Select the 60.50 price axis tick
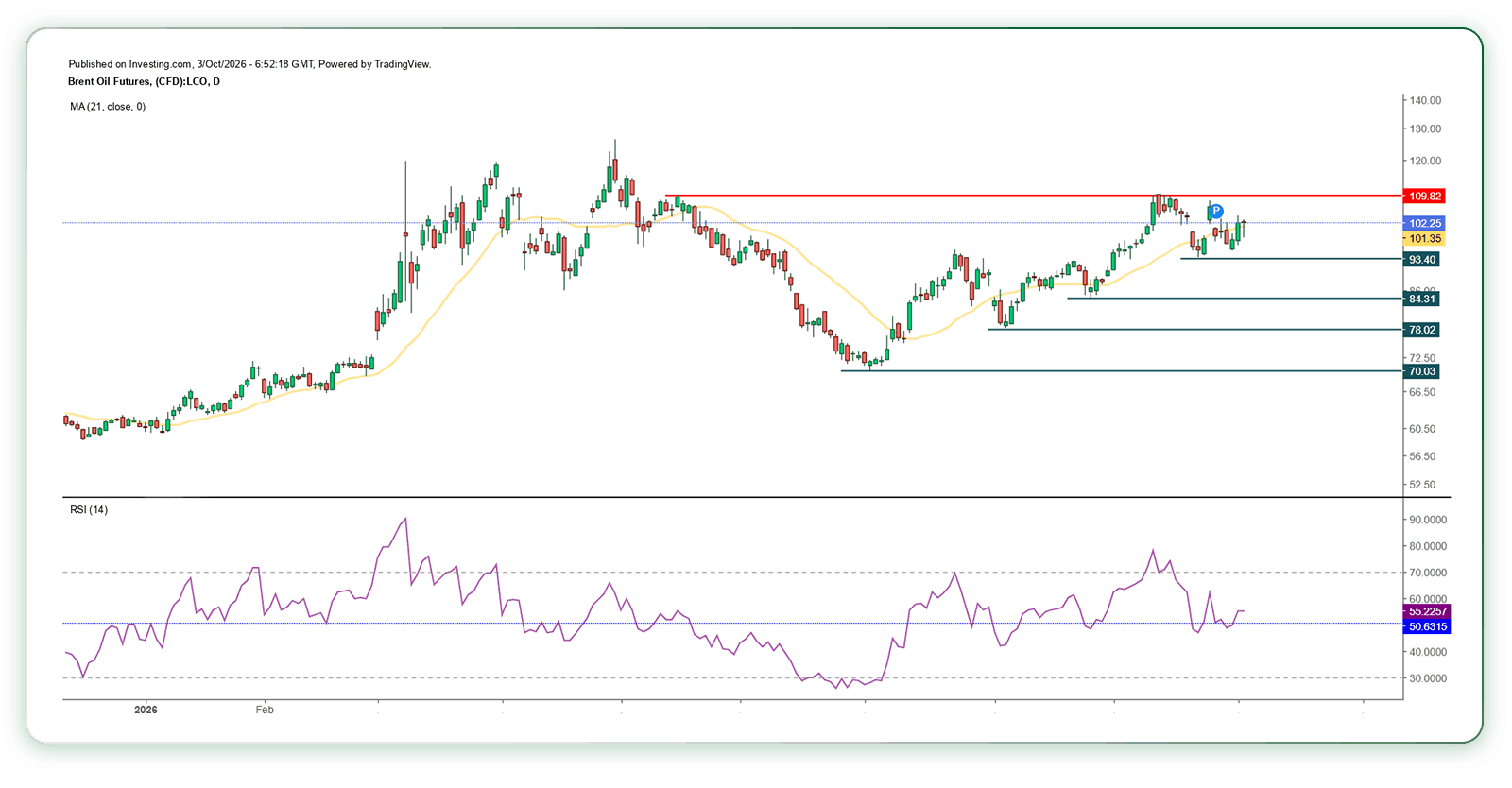 click(x=1422, y=429)
